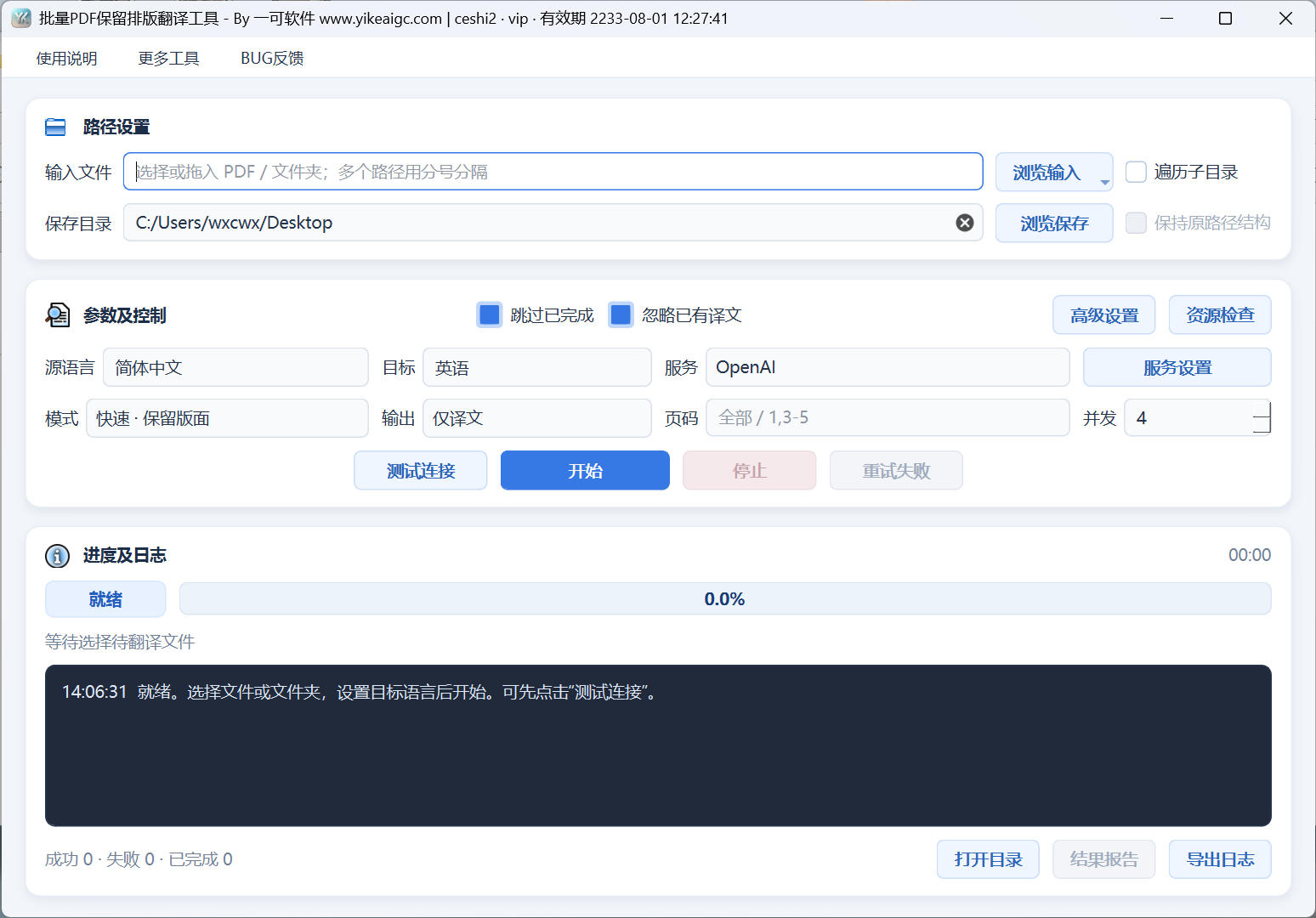This screenshot has width=1316, height=918.
Task: Click the 停止 button
Action: (750, 471)
